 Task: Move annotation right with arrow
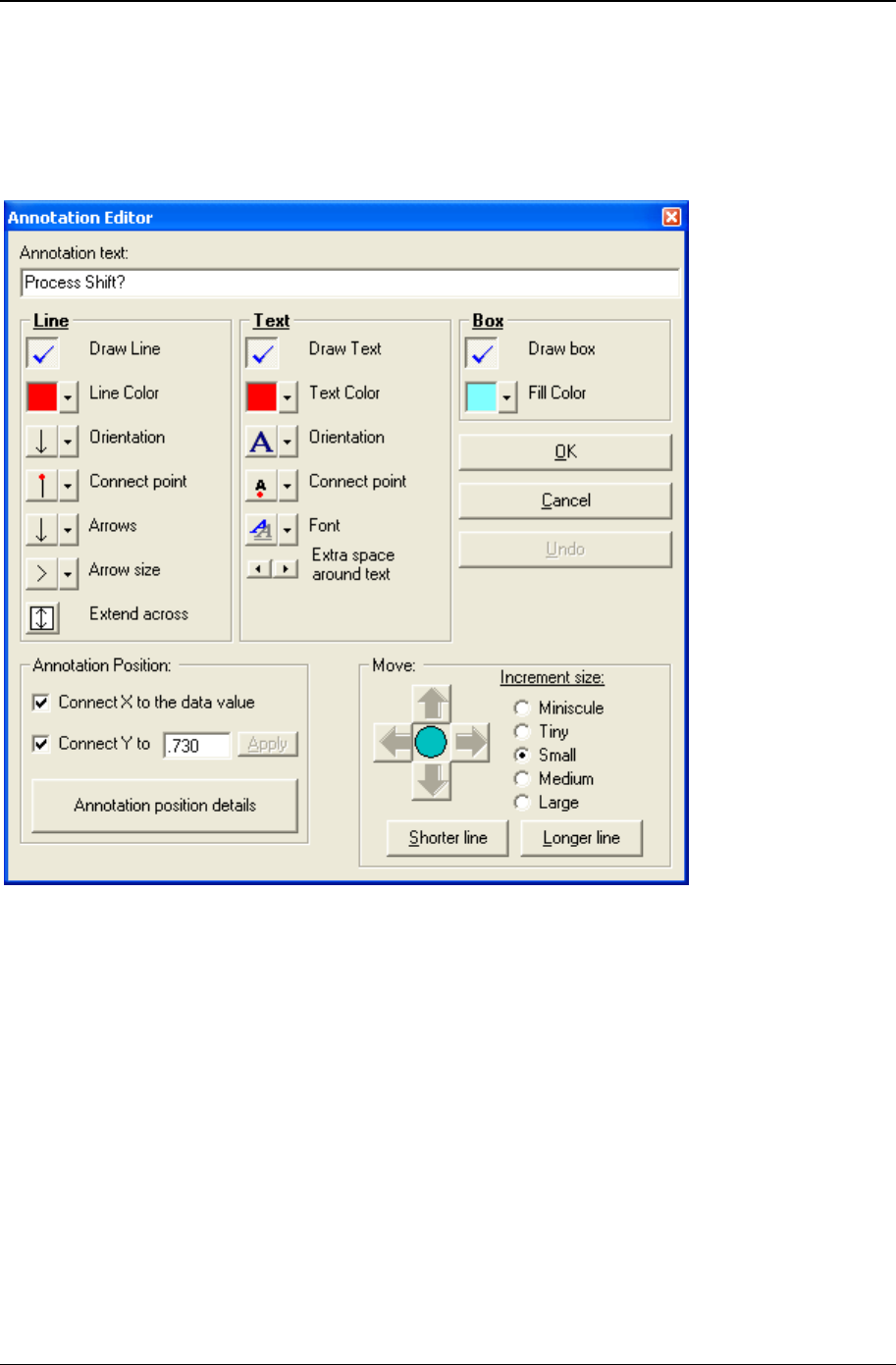pyautogui.click(x=470, y=743)
